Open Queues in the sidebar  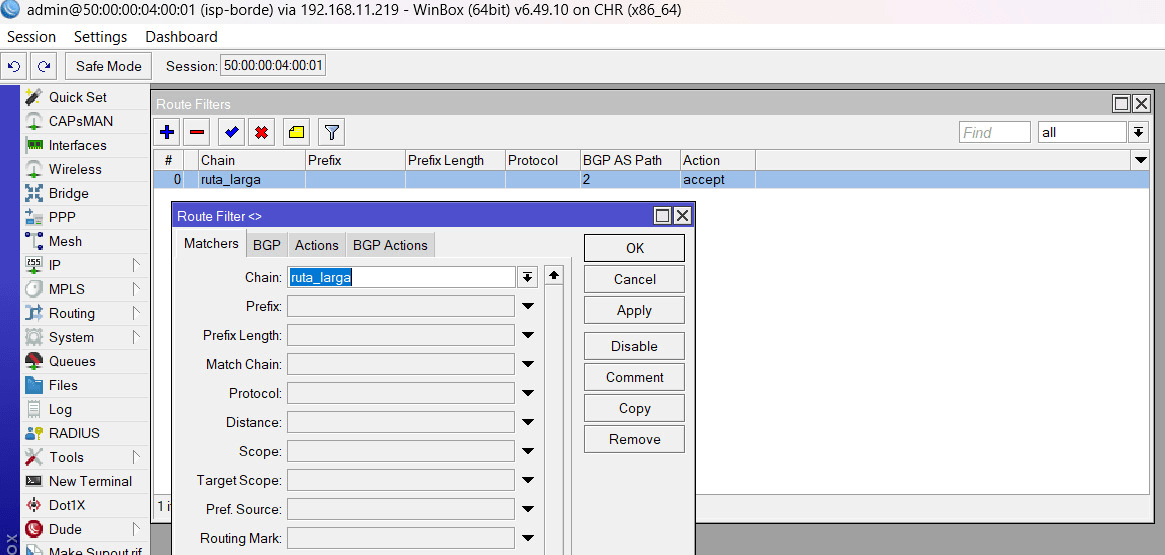click(x=72, y=361)
